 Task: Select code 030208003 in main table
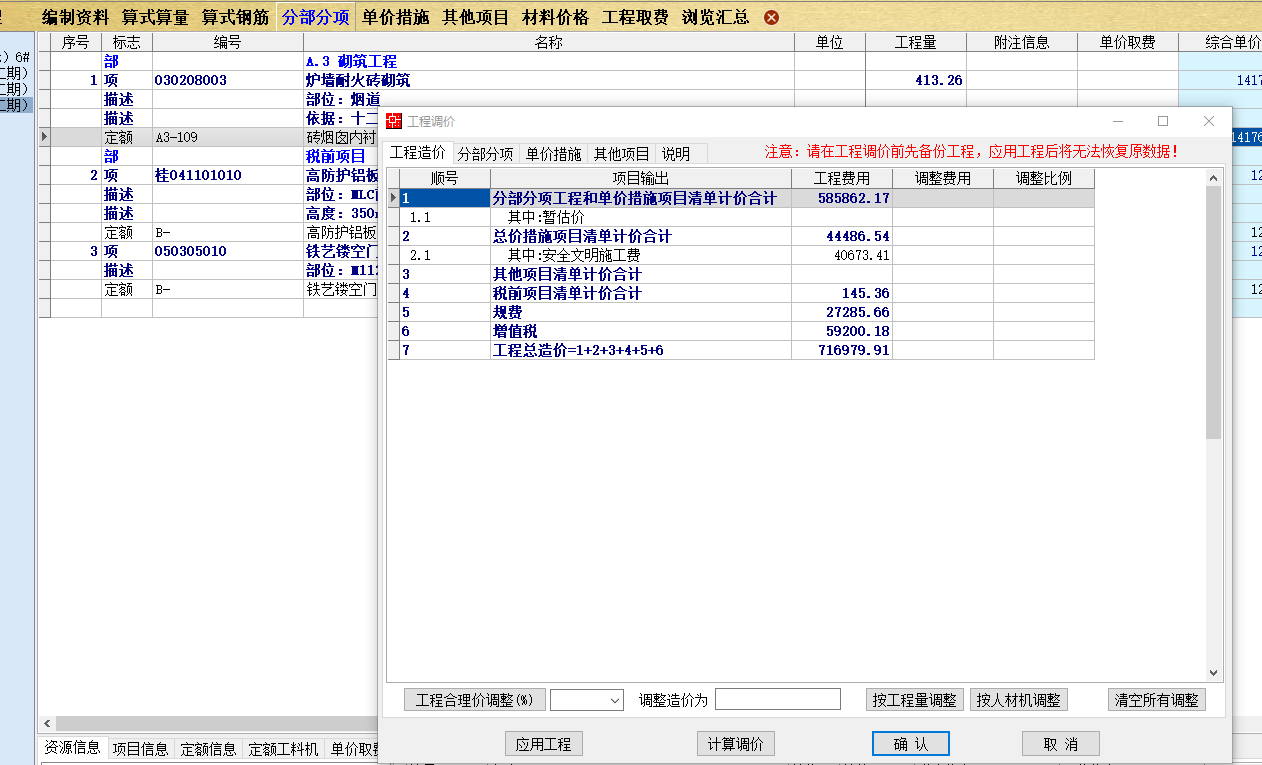[228, 80]
